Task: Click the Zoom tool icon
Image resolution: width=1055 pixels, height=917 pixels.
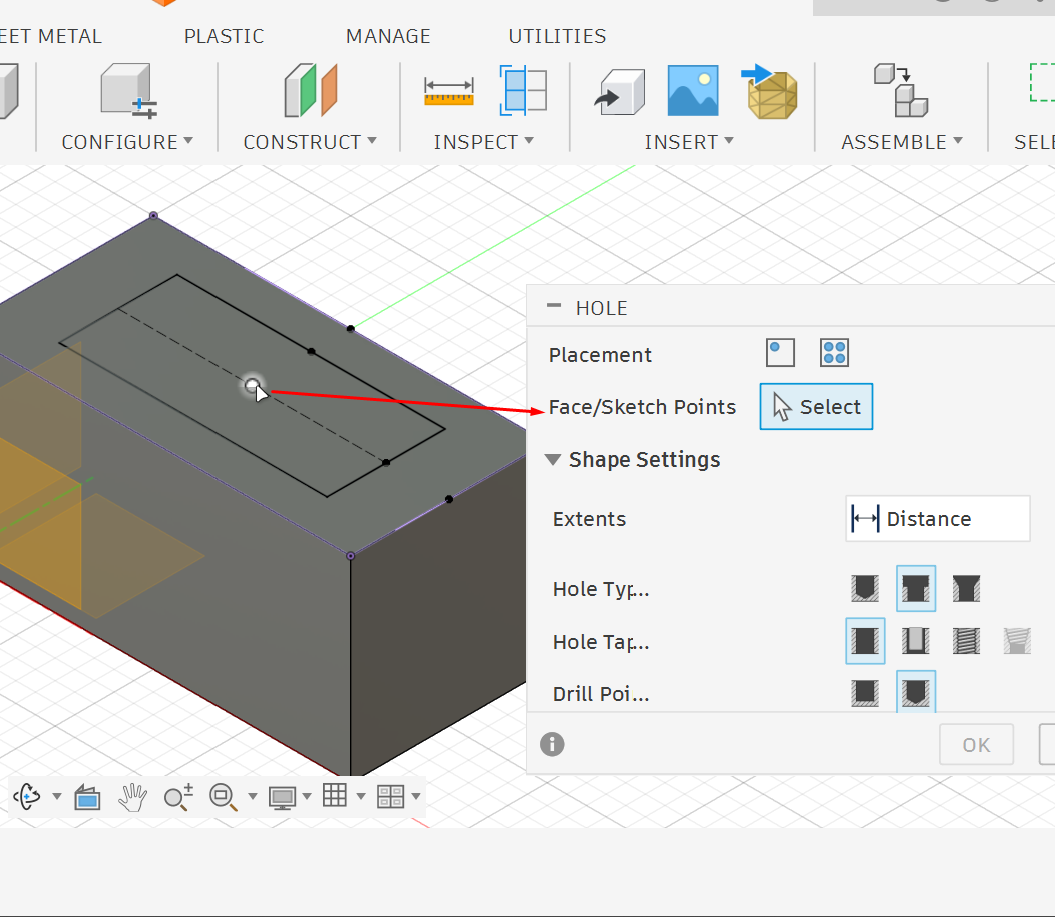Action: click(178, 797)
